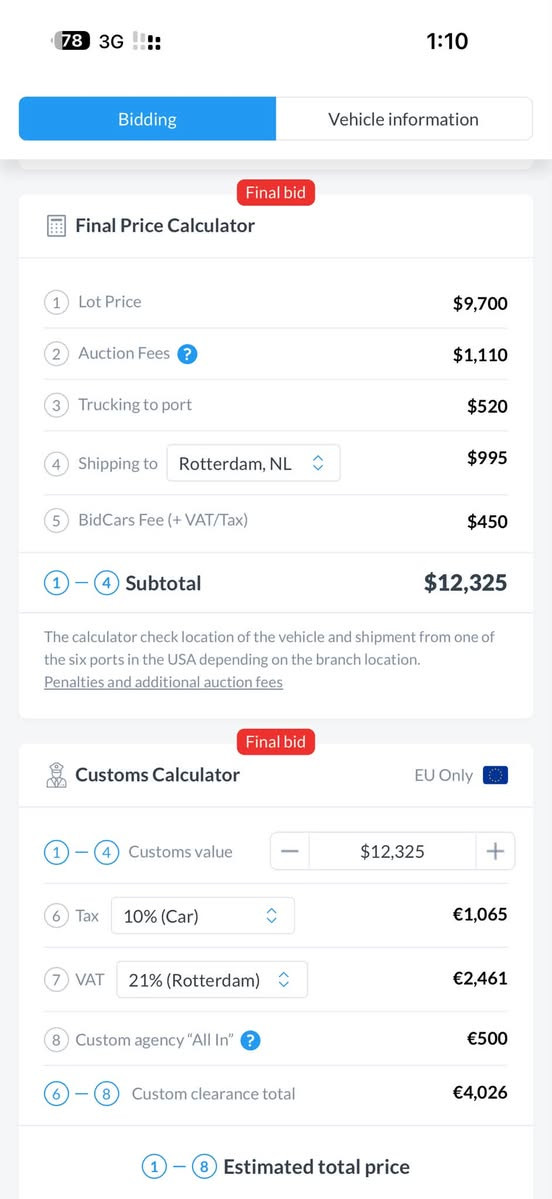The height and width of the screenshot is (1199, 552).
Task: Click the circled number 5 beside BidCars Fee
Action: click(56, 522)
